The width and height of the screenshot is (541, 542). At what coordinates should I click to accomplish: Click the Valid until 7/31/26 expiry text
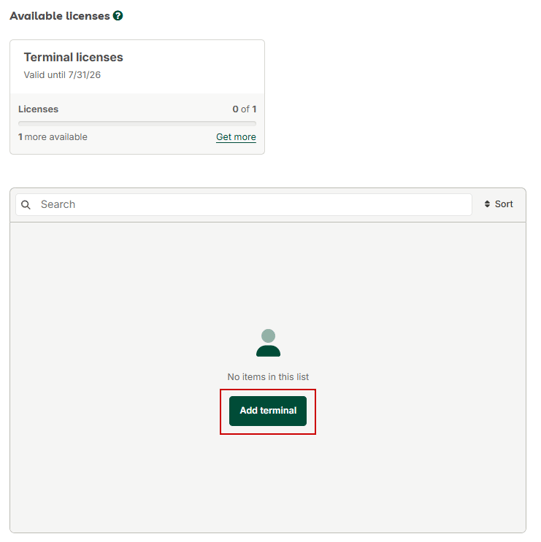[x=62, y=75]
